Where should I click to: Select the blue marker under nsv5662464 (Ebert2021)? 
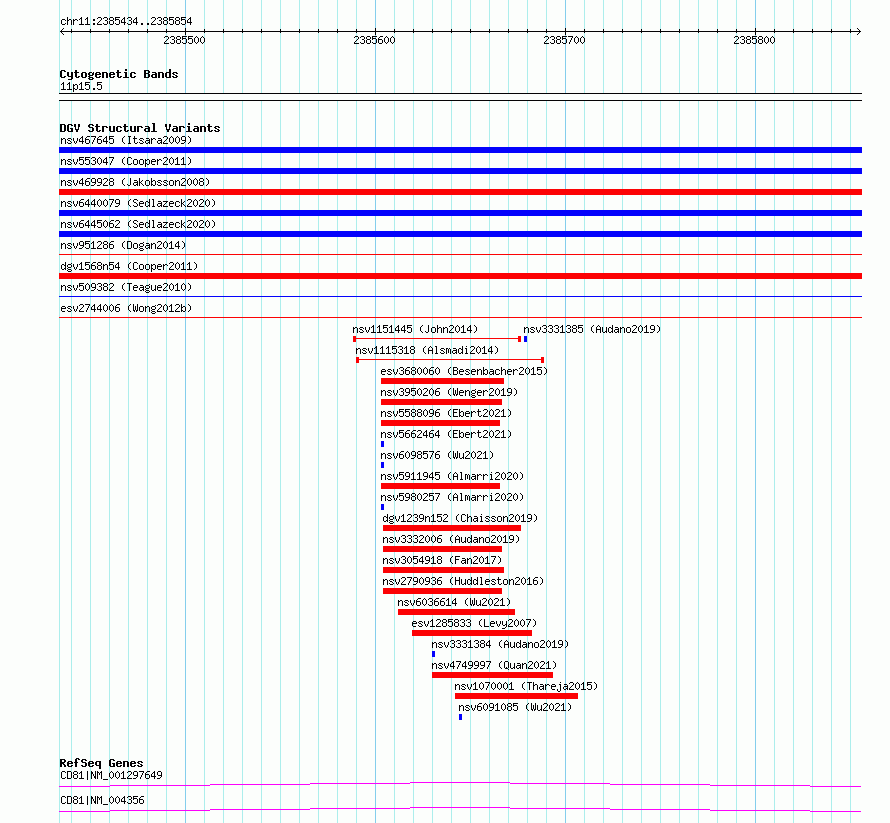click(383, 444)
